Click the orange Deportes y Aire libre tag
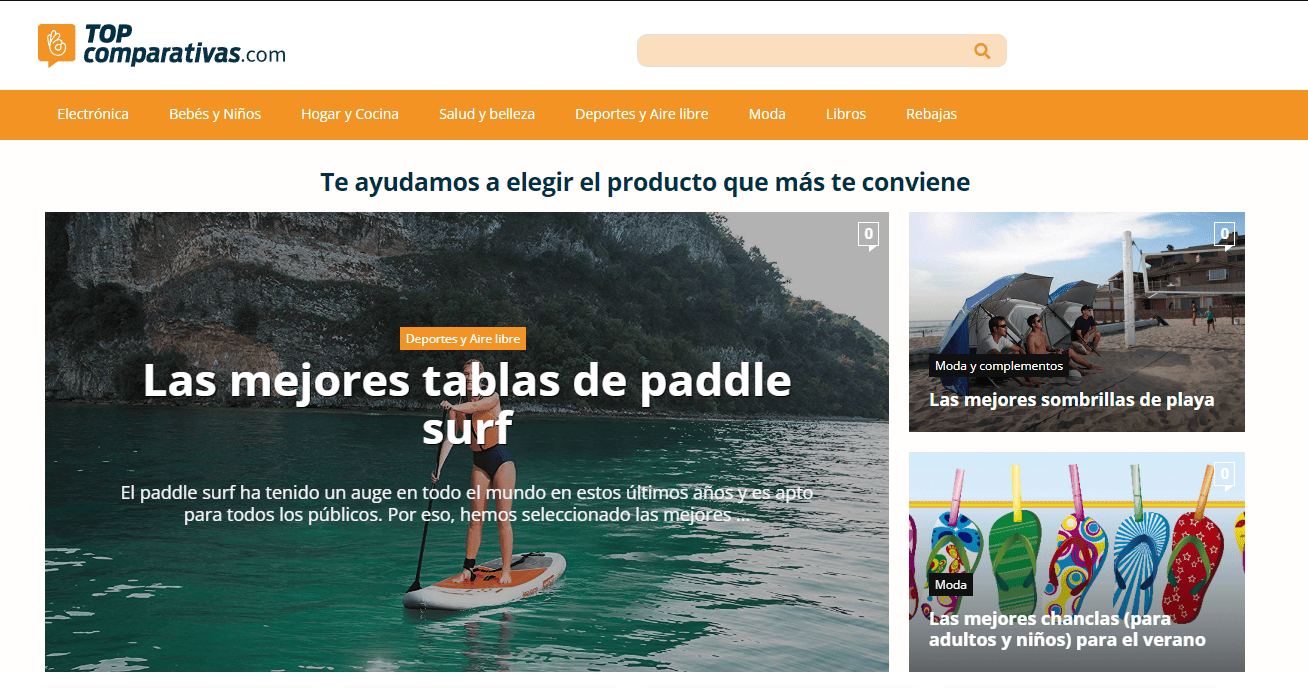Screen dimensions: 1308x688 463,339
